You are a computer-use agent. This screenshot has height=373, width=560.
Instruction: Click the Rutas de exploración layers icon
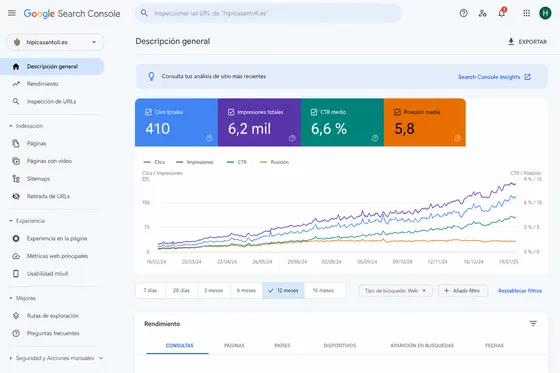click(16, 316)
